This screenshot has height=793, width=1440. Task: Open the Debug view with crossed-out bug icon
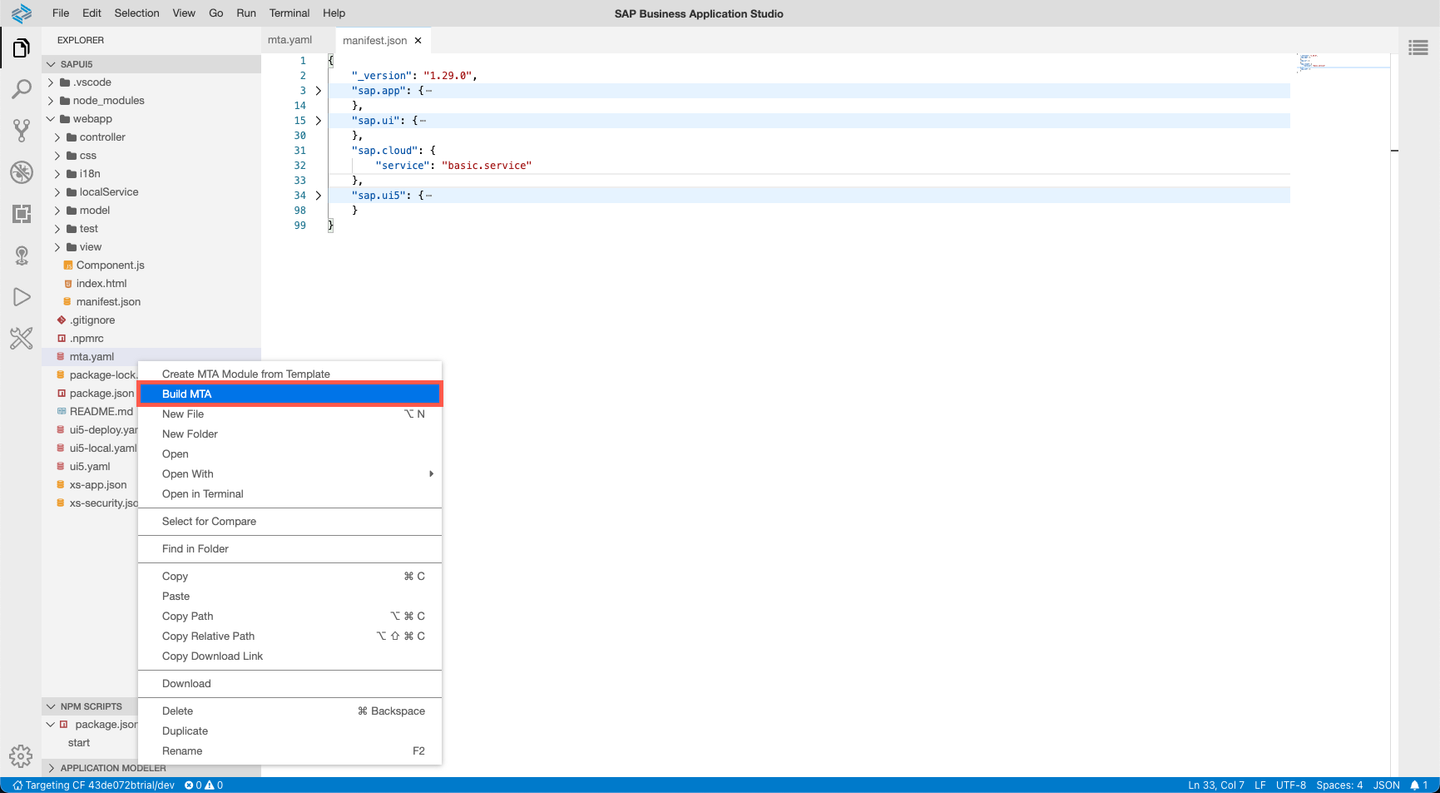coord(21,172)
